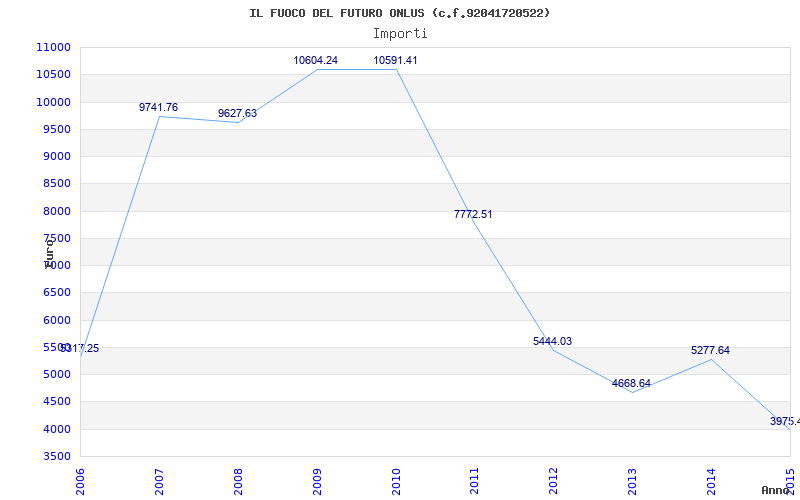Click the 6500 y-axis tick label
This screenshot has height=500, width=800.
pyautogui.click(x=56, y=293)
